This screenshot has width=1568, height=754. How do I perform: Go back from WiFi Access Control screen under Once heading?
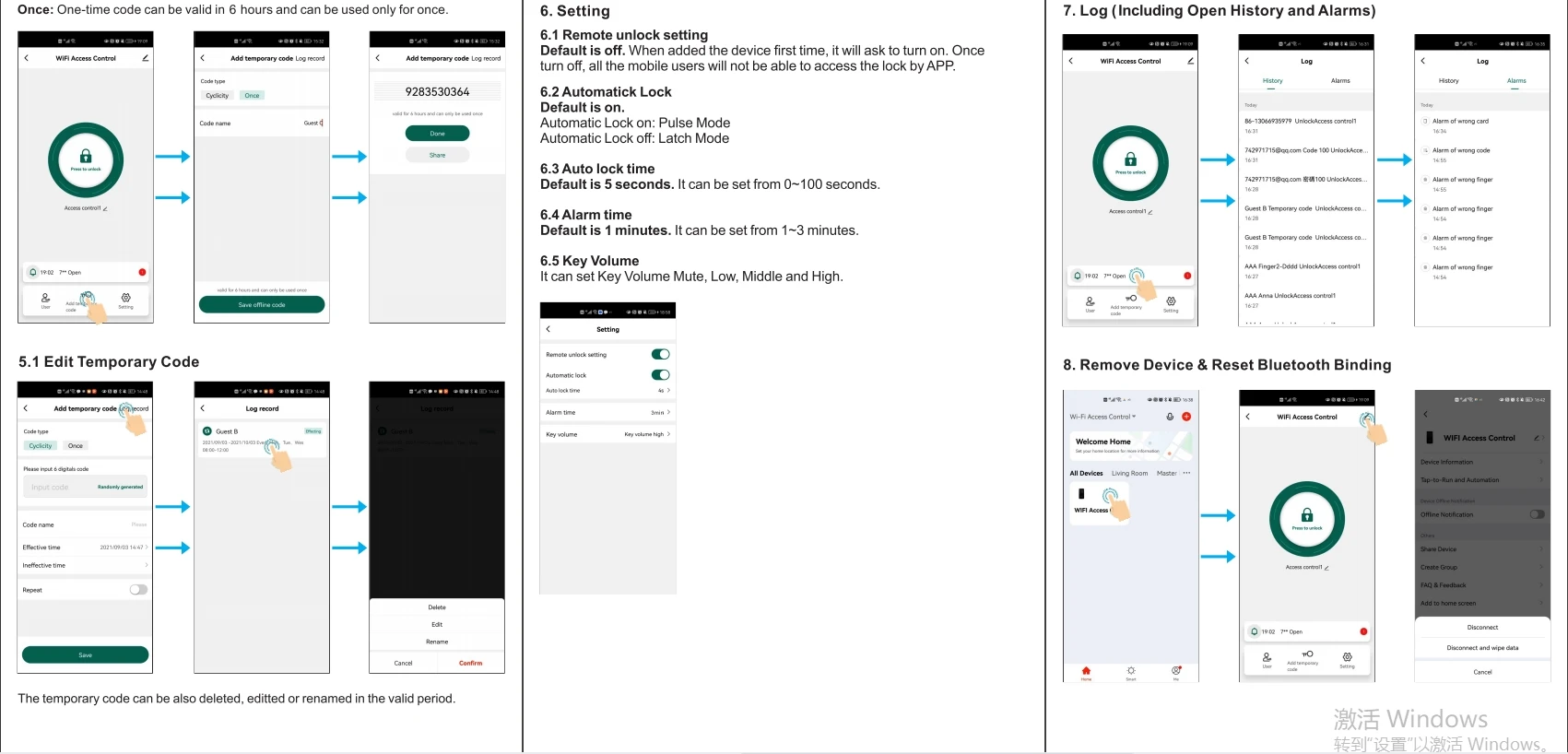pyautogui.click(x=26, y=58)
